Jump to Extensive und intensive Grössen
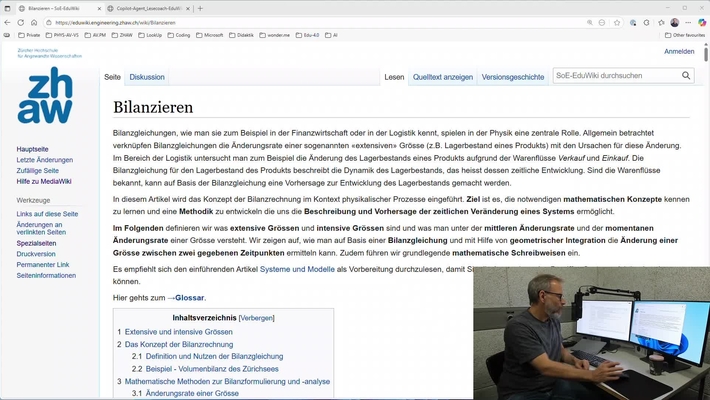This screenshot has height=400, width=710. click(178, 332)
